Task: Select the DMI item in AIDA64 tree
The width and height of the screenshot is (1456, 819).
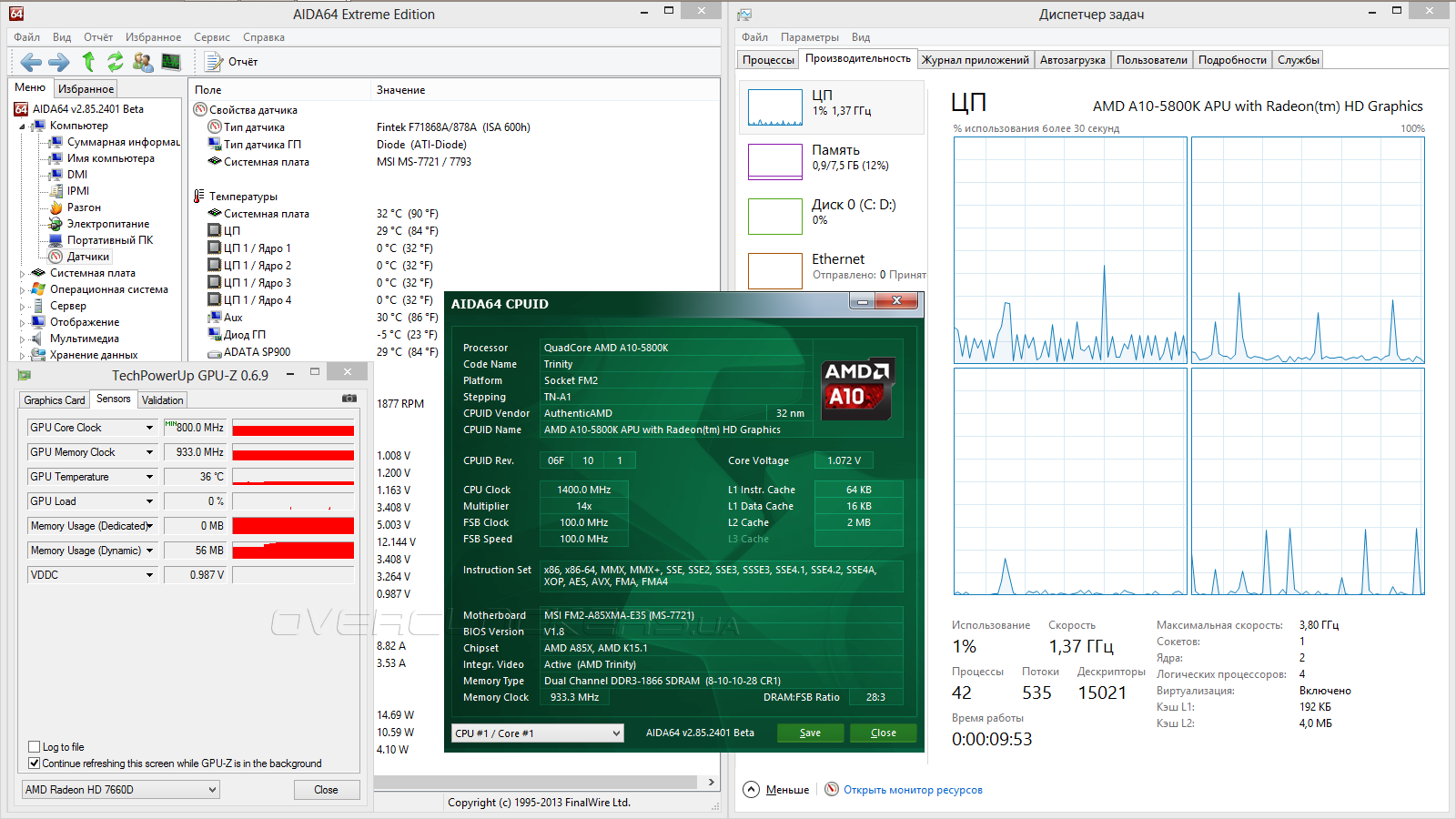Action: (x=77, y=175)
